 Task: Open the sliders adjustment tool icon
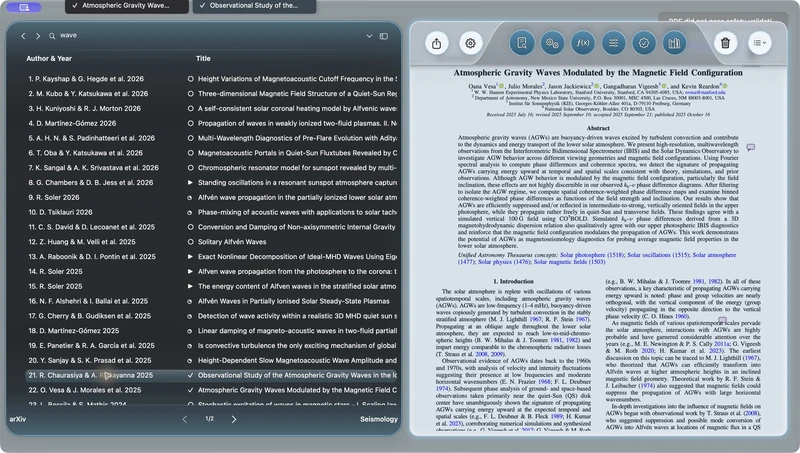click(x=613, y=43)
